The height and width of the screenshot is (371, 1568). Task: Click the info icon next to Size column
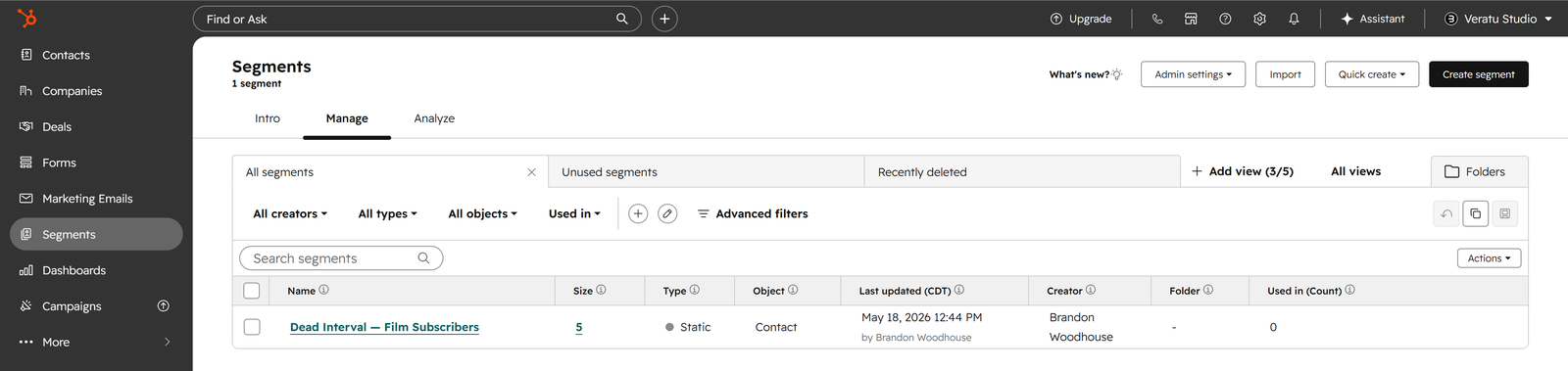pos(601,290)
